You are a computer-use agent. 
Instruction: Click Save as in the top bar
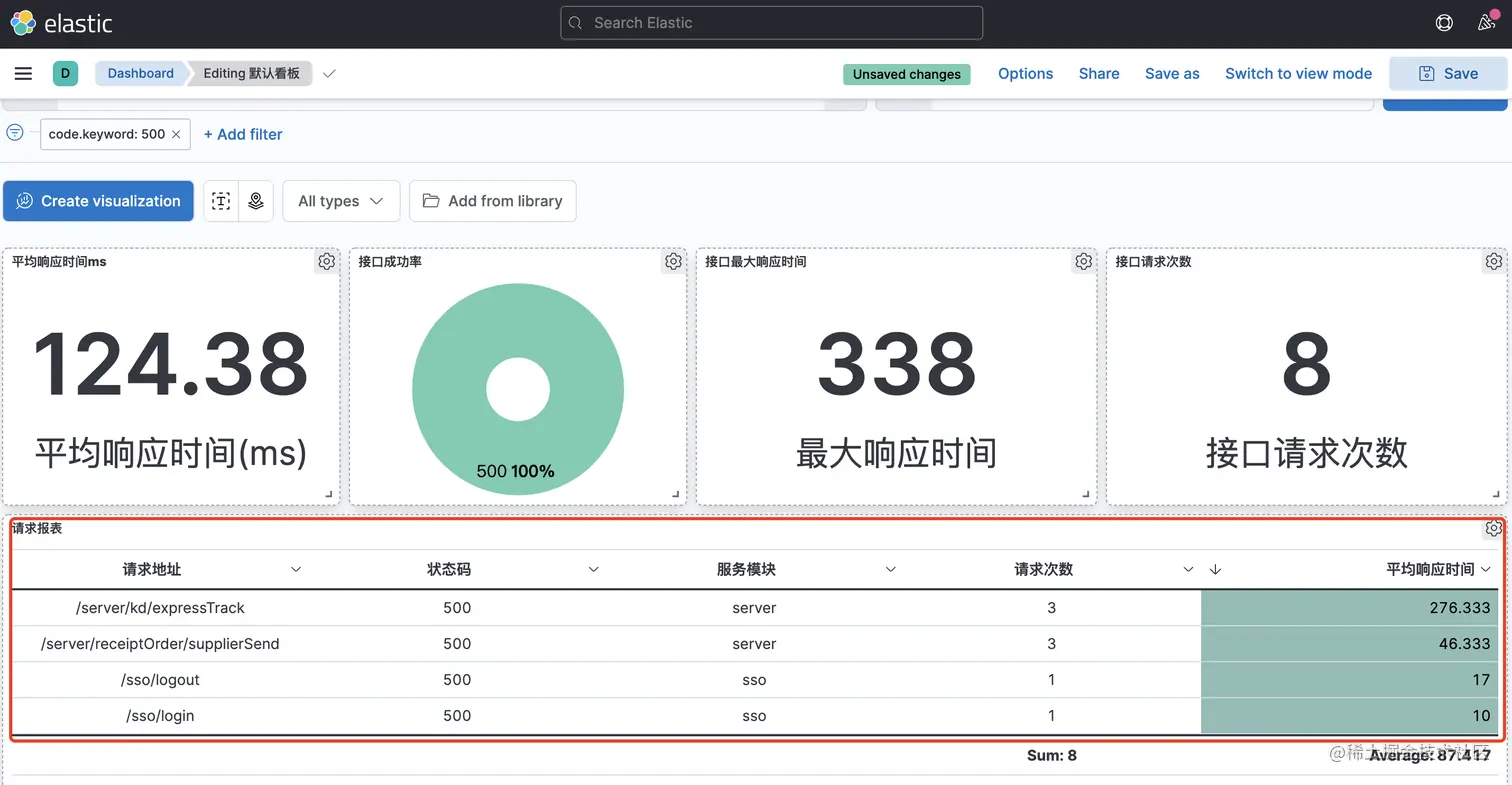tap(1172, 73)
